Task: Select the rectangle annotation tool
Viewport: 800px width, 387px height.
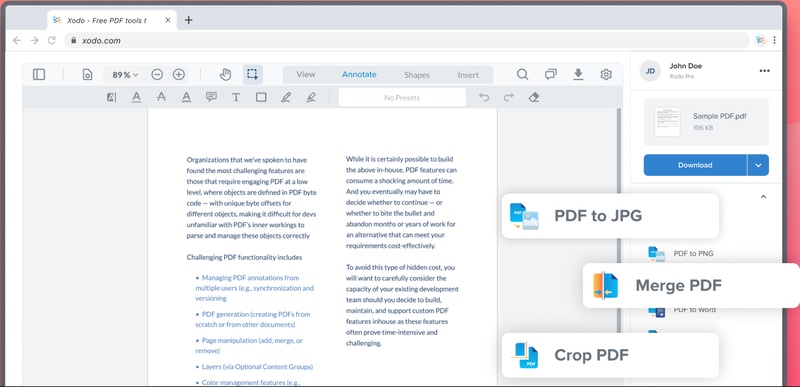Action: pos(261,97)
